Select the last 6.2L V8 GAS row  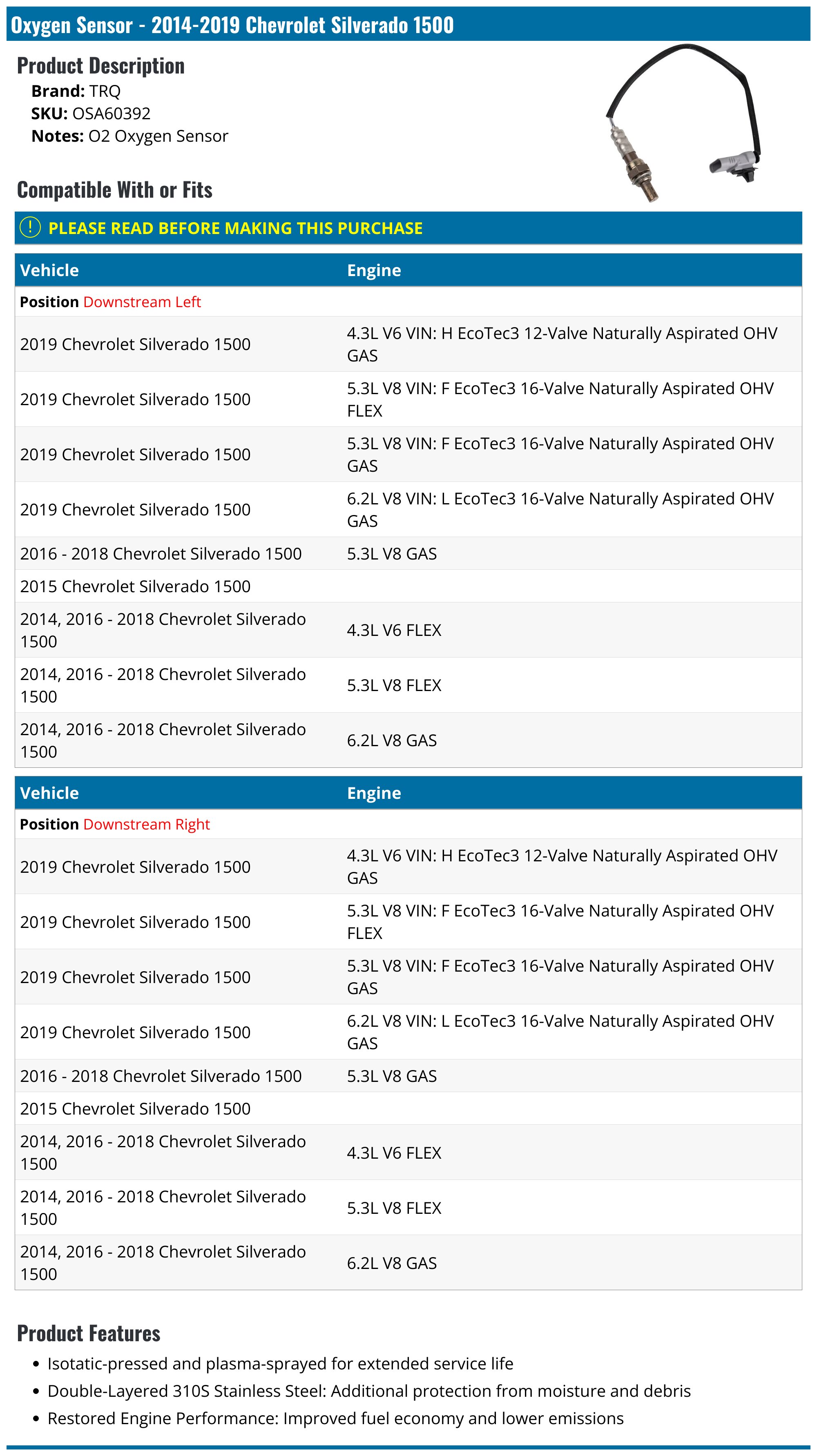tap(408, 1263)
